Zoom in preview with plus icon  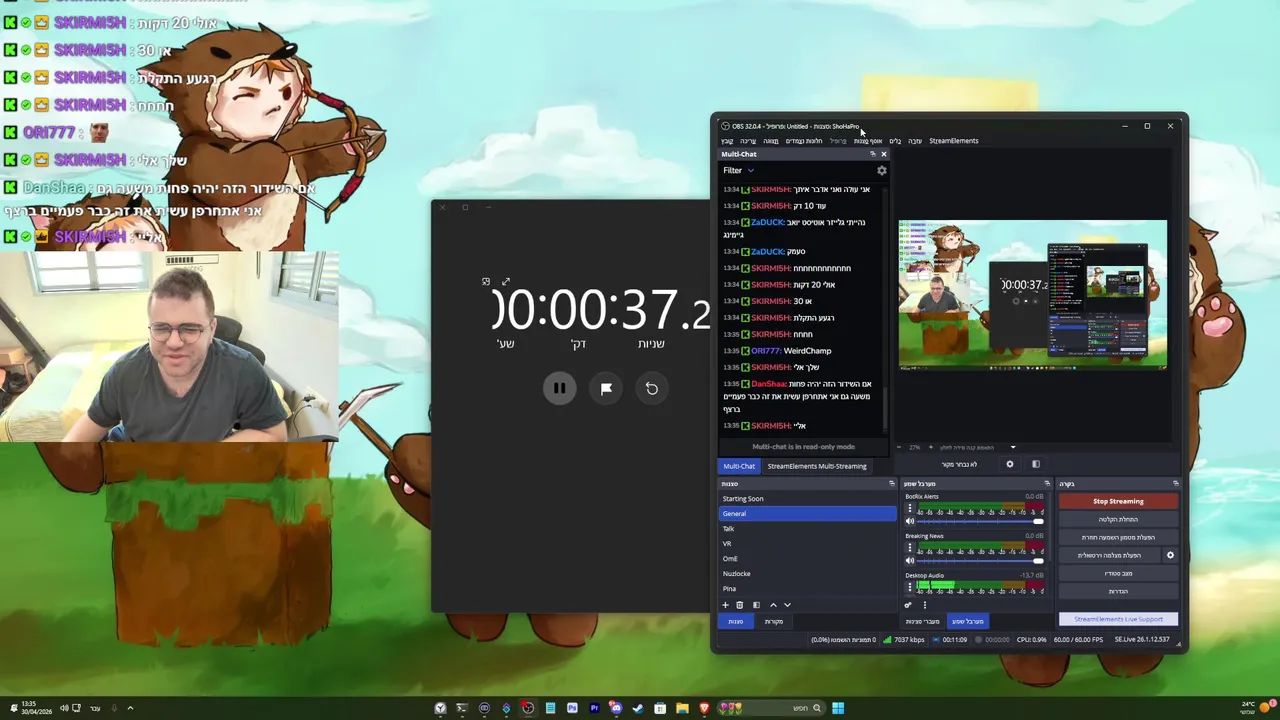tap(931, 448)
